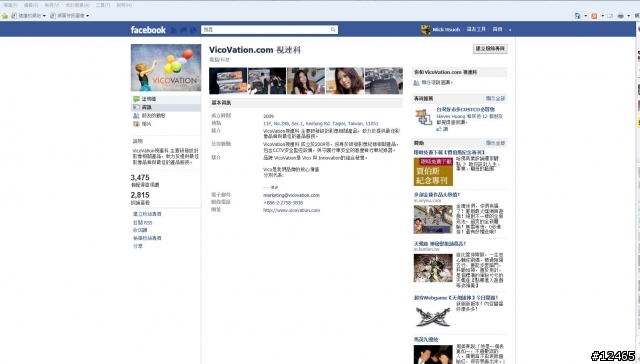Open the Costco recommended page title link
Viewport: 640px width, 364px height.
click(x=465, y=109)
